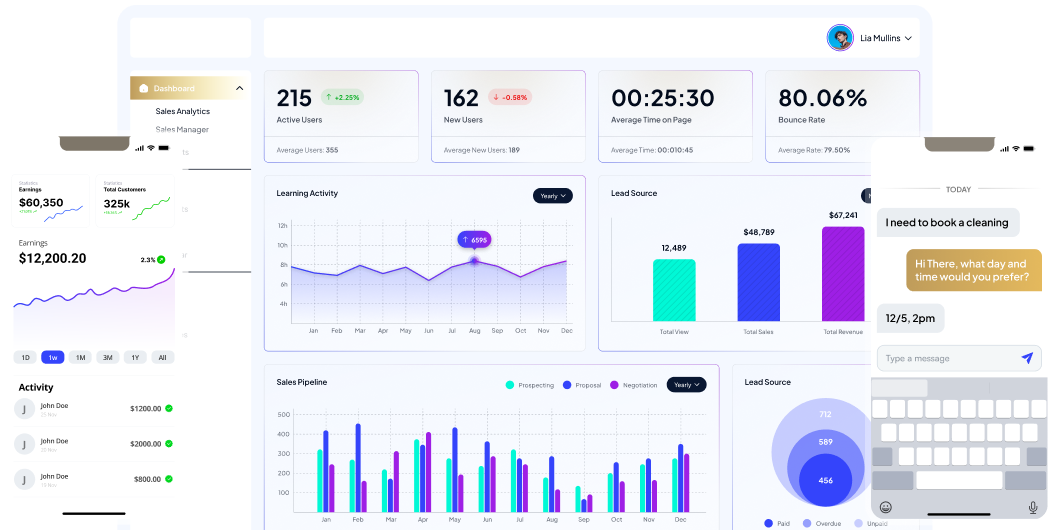
Task: Click green checkmark beside $1200.00 activity
Action: (x=169, y=408)
